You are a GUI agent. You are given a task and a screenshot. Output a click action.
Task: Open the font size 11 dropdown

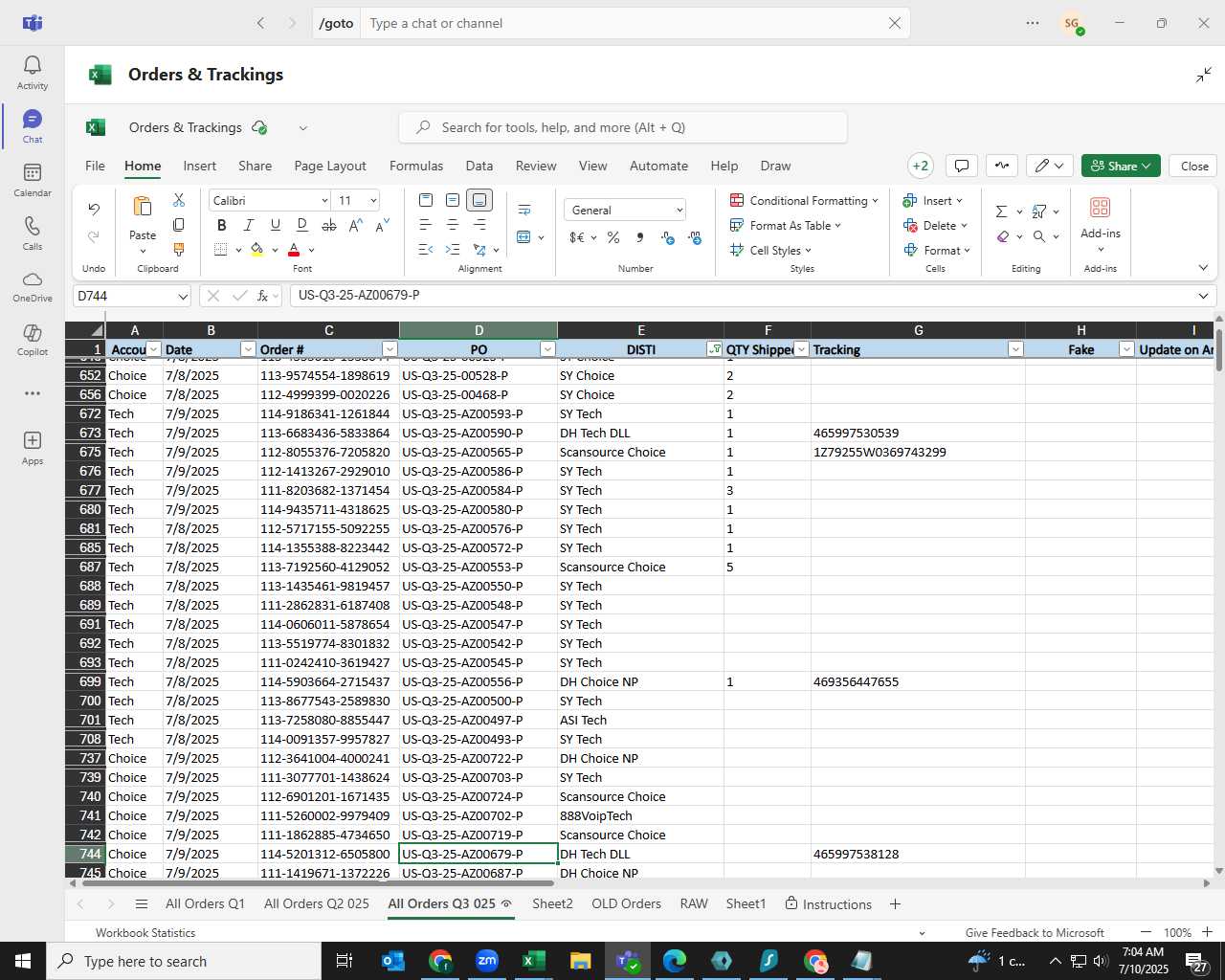[373, 200]
